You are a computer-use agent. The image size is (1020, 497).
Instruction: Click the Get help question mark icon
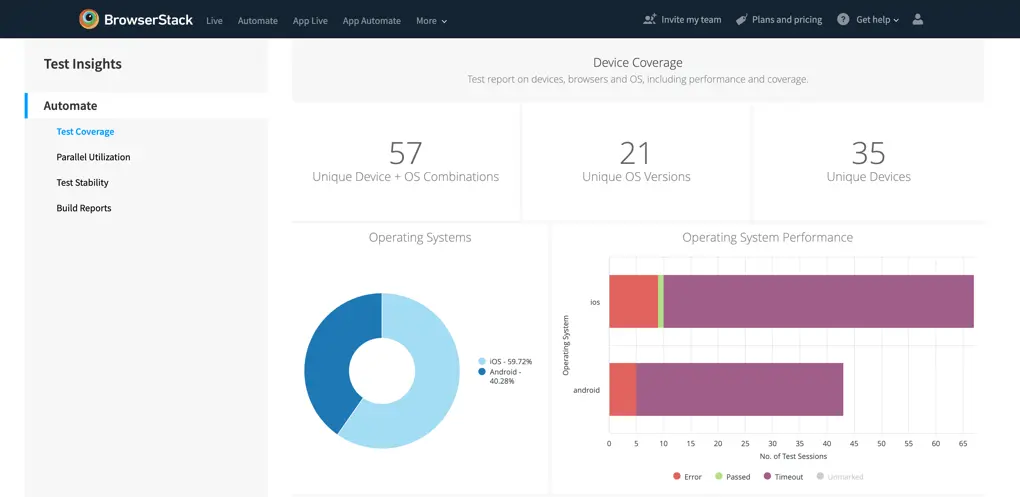(x=843, y=19)
